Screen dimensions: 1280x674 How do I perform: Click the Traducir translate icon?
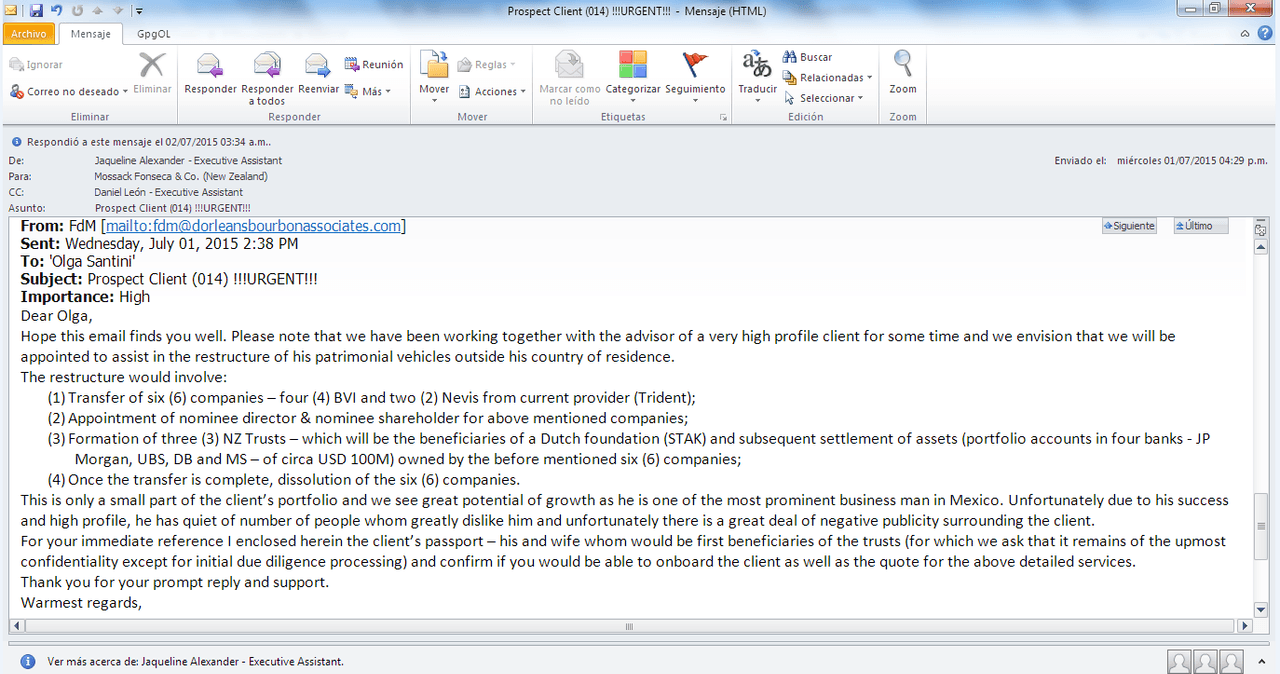(757, 65)
